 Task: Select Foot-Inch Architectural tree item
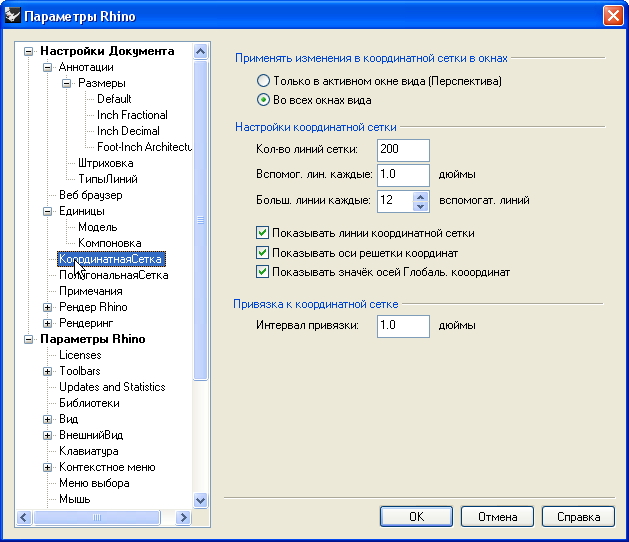coord(144,147)
